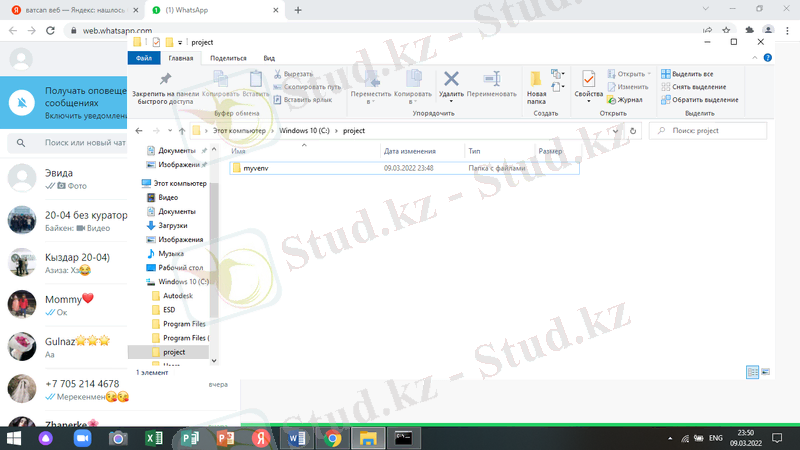Show hidden system tray icons
The height and width of the screenshot is (450, 800).
(670, 438)
